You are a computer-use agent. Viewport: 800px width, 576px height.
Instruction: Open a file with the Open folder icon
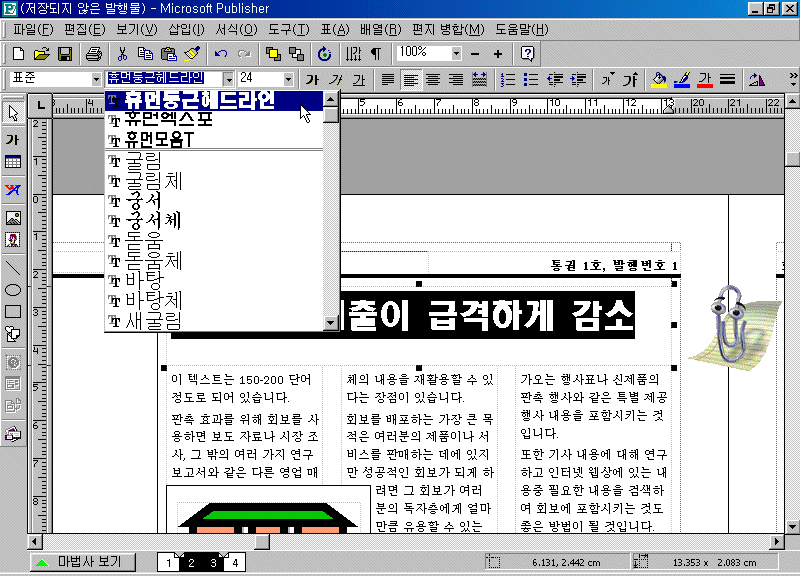pyautogui.click(x=41, y=54)
